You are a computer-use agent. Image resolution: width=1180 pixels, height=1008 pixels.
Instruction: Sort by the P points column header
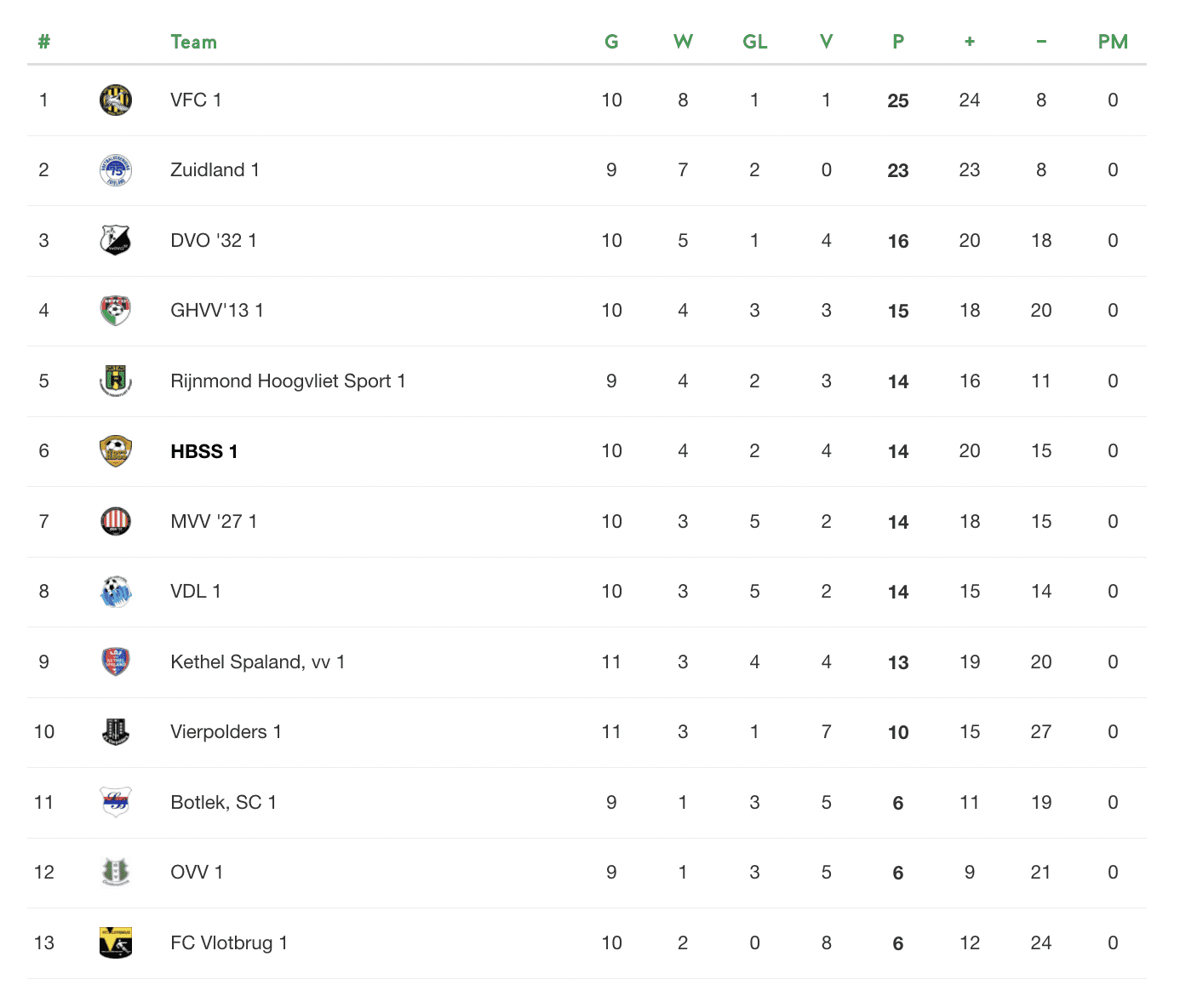click(898, 42)
